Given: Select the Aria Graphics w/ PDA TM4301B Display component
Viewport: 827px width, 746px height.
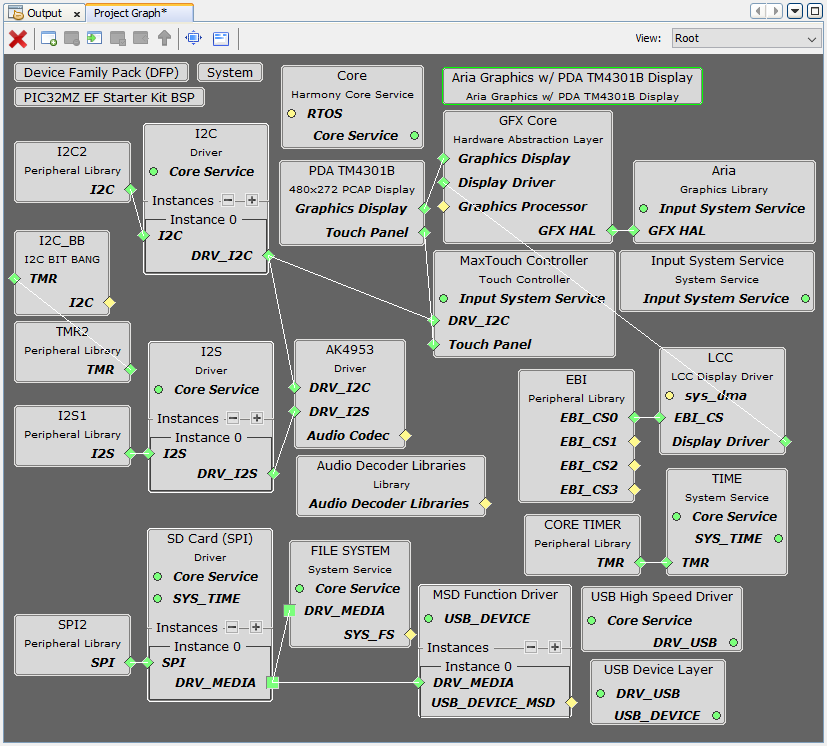Looking at the screenshot, I should [572, 86].
